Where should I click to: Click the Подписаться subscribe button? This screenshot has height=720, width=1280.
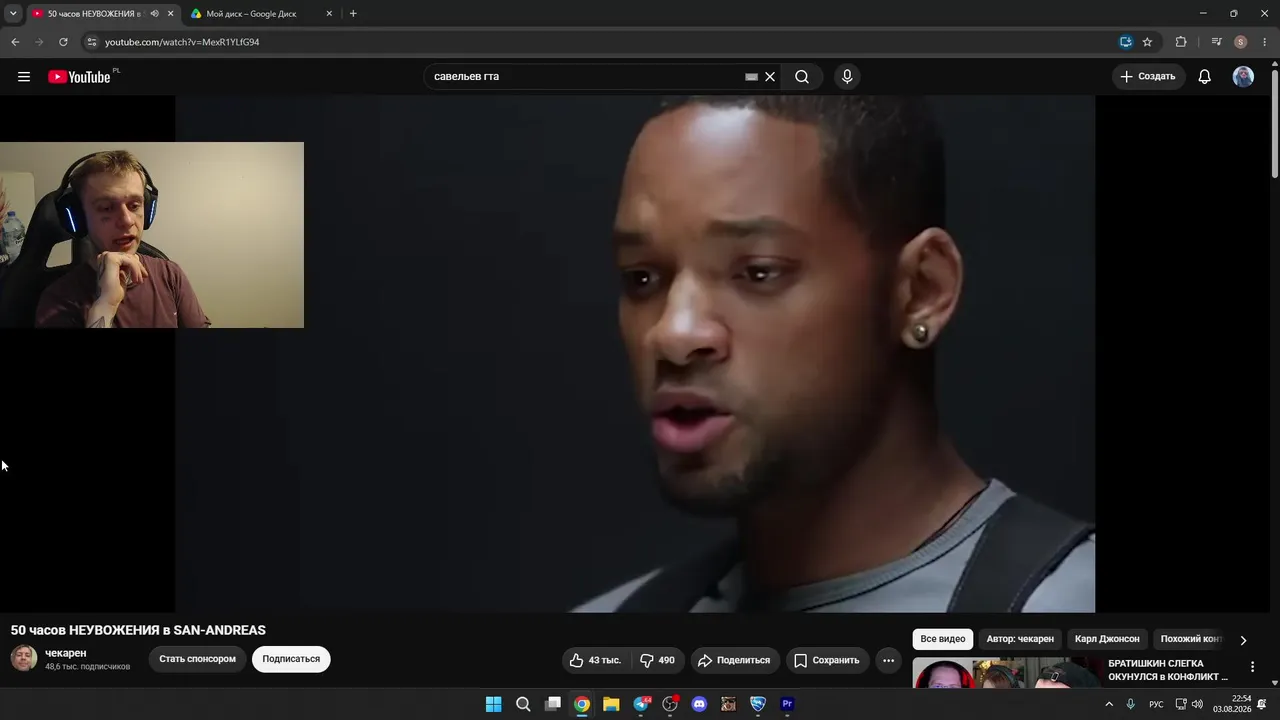coord(291,659)
